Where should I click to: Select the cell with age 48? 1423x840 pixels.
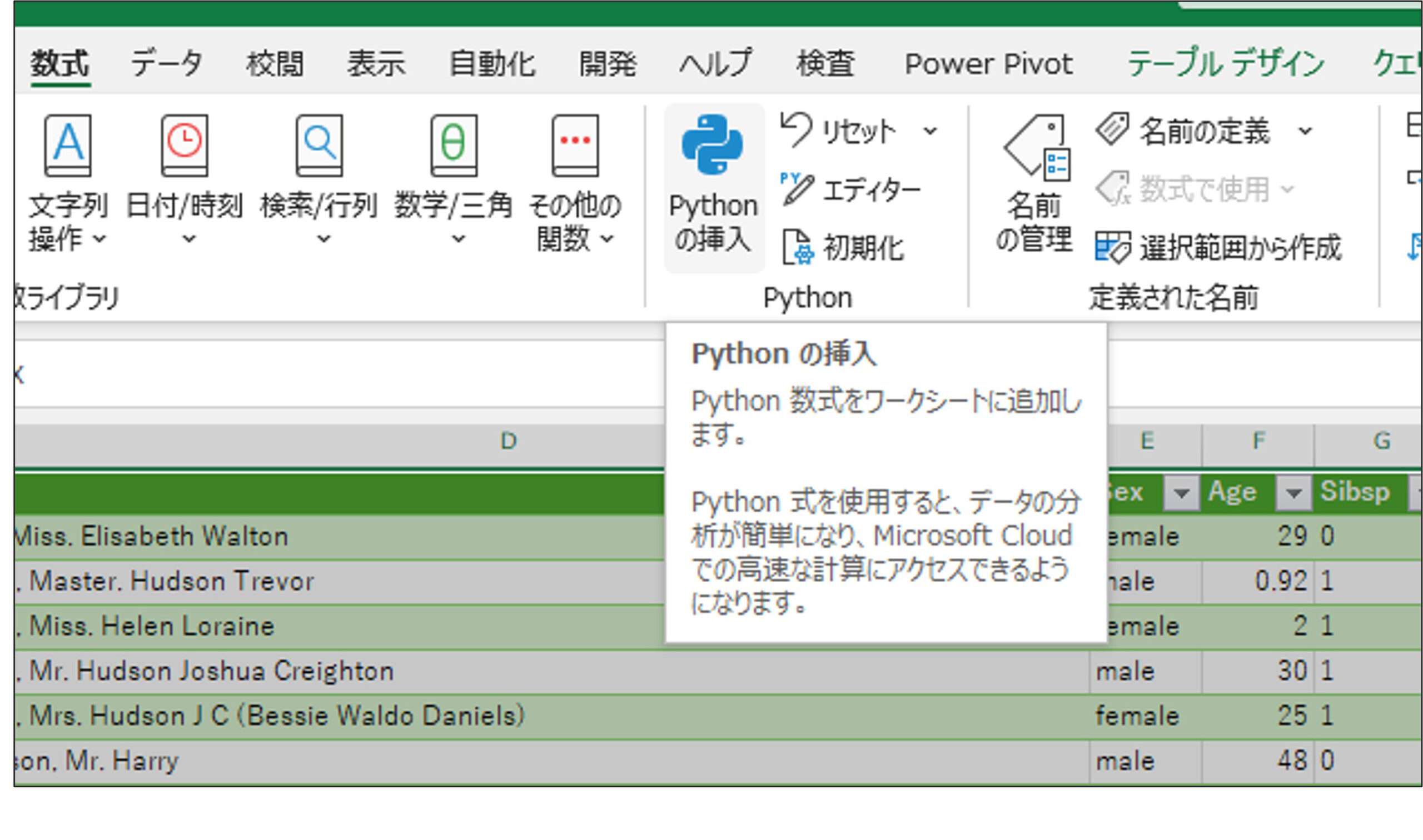click(1257, 761)
